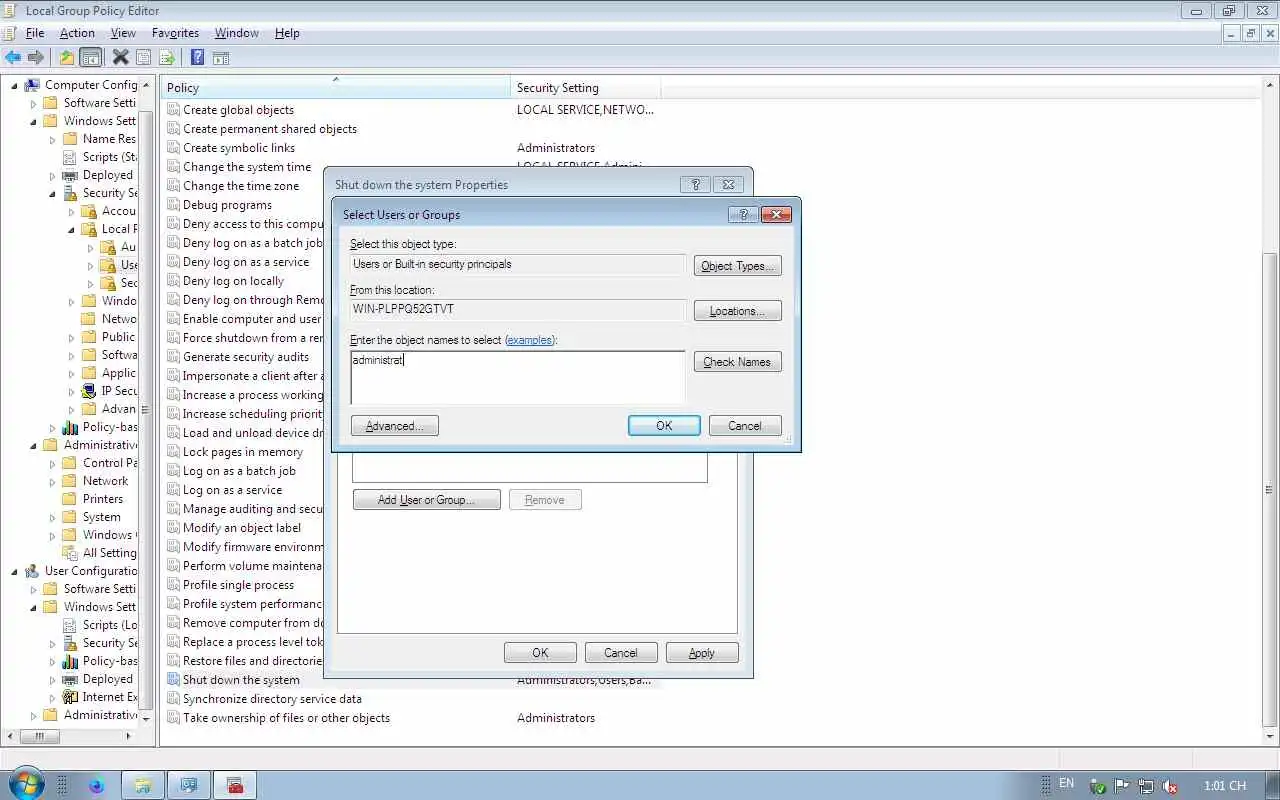This screenshot has height=800, width=1280.
Task: Sort list by Policy column header
Action: pos(335,88)
